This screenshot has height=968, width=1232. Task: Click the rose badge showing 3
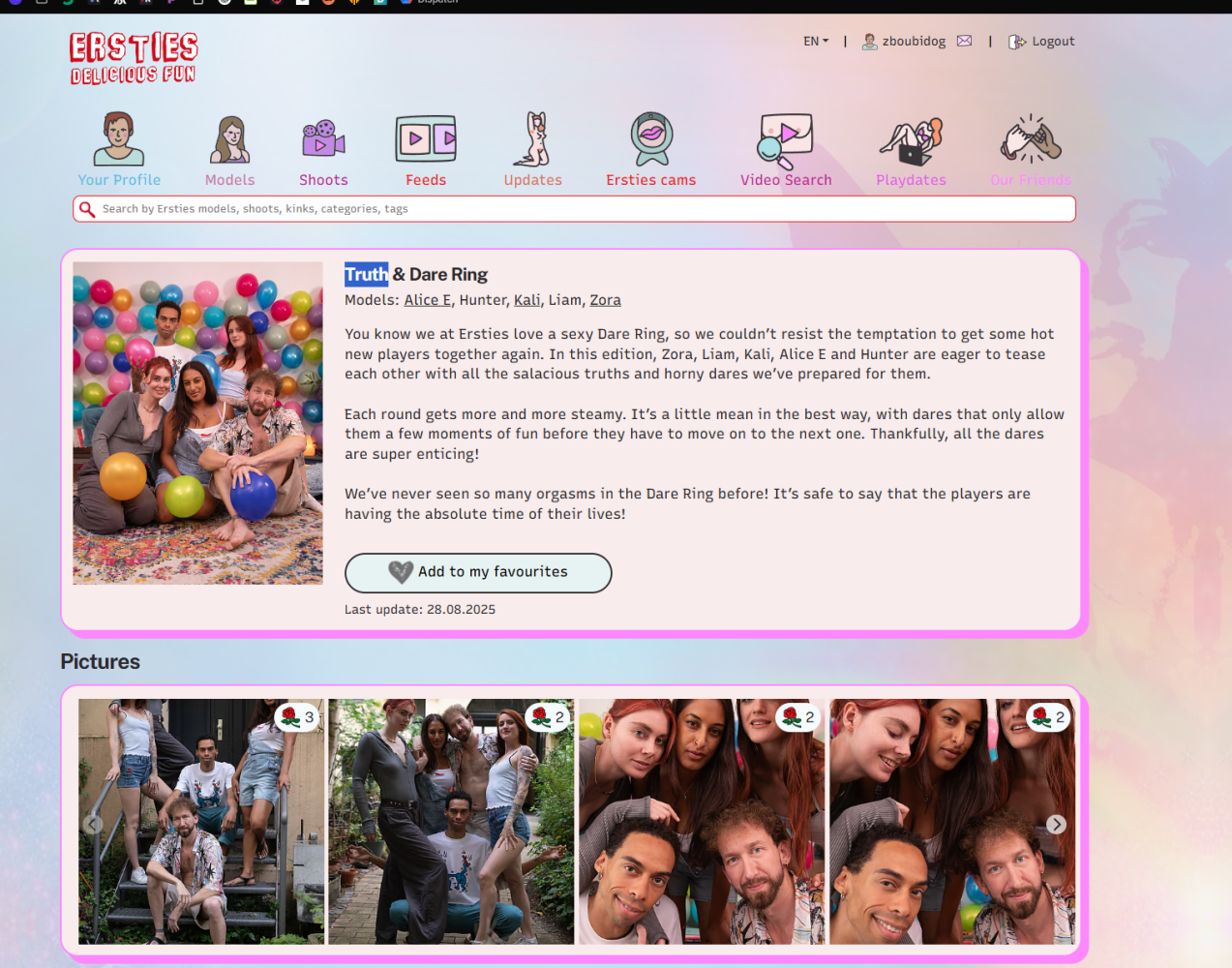297,717
